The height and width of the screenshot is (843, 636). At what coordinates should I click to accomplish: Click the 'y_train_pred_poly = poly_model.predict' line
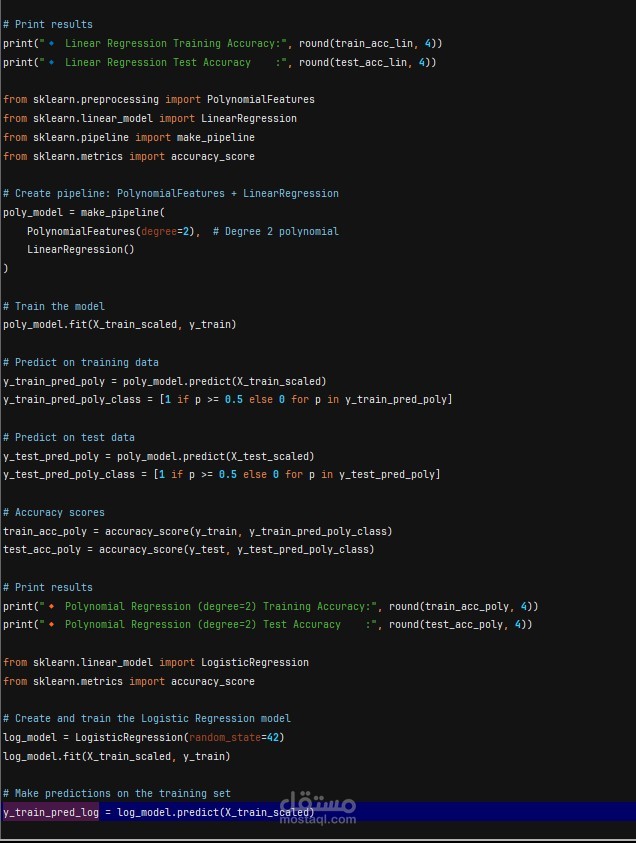click(x=165, y=381)
